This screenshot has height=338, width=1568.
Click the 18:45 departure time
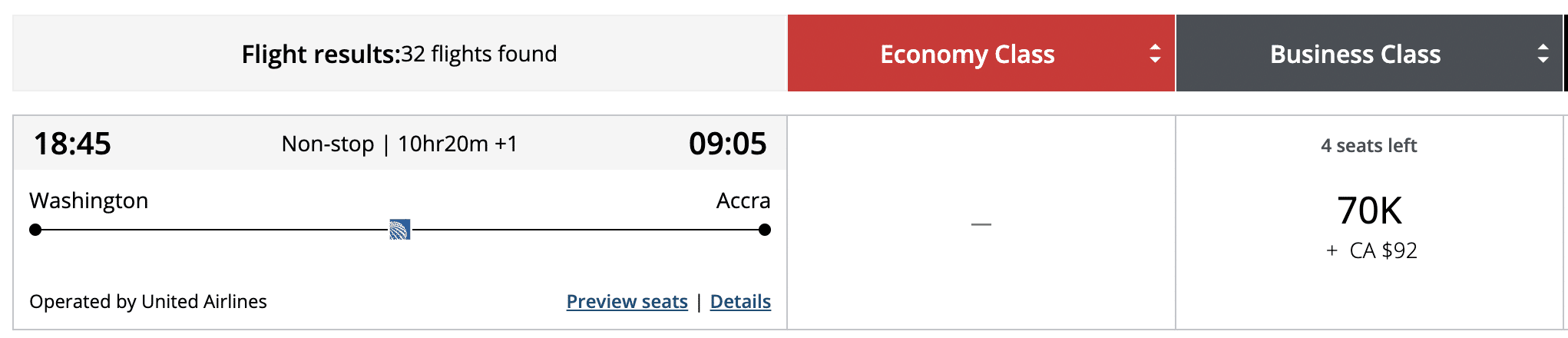tap(72, 144)
